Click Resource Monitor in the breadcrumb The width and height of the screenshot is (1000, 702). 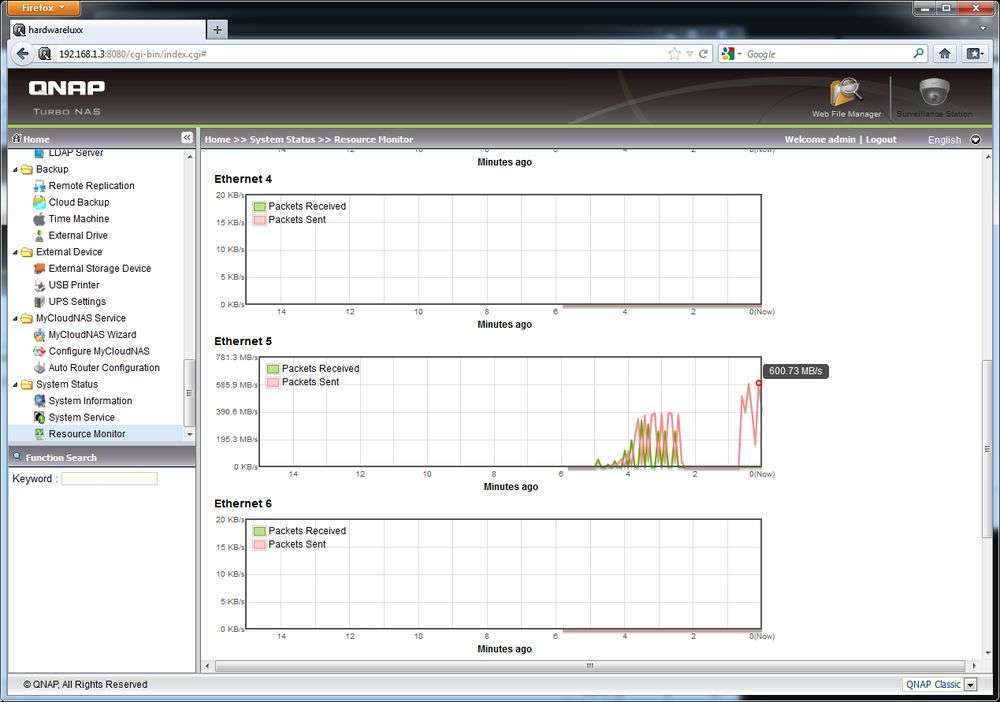point(373,140)
